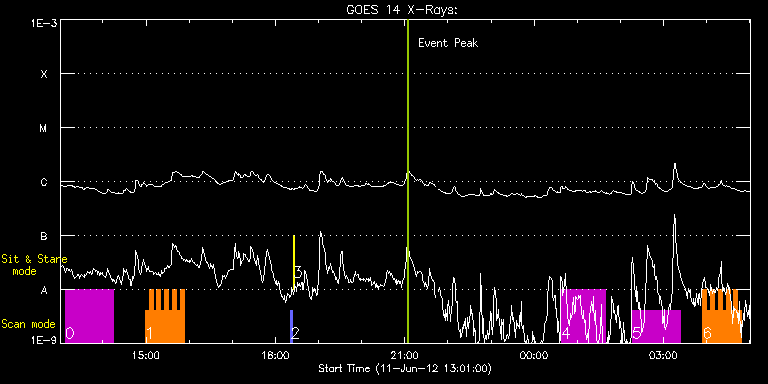The width and height of the screenshot is (768, 384).
Task: Click the green Event Peak vertical line
Action: coord(408,181)
